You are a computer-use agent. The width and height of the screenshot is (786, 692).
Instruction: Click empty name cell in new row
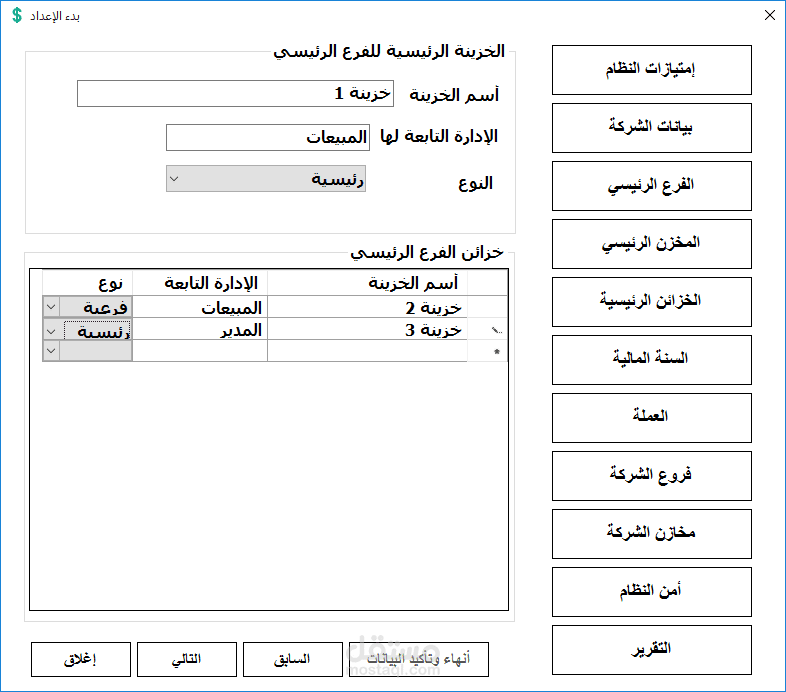point(367,351)
